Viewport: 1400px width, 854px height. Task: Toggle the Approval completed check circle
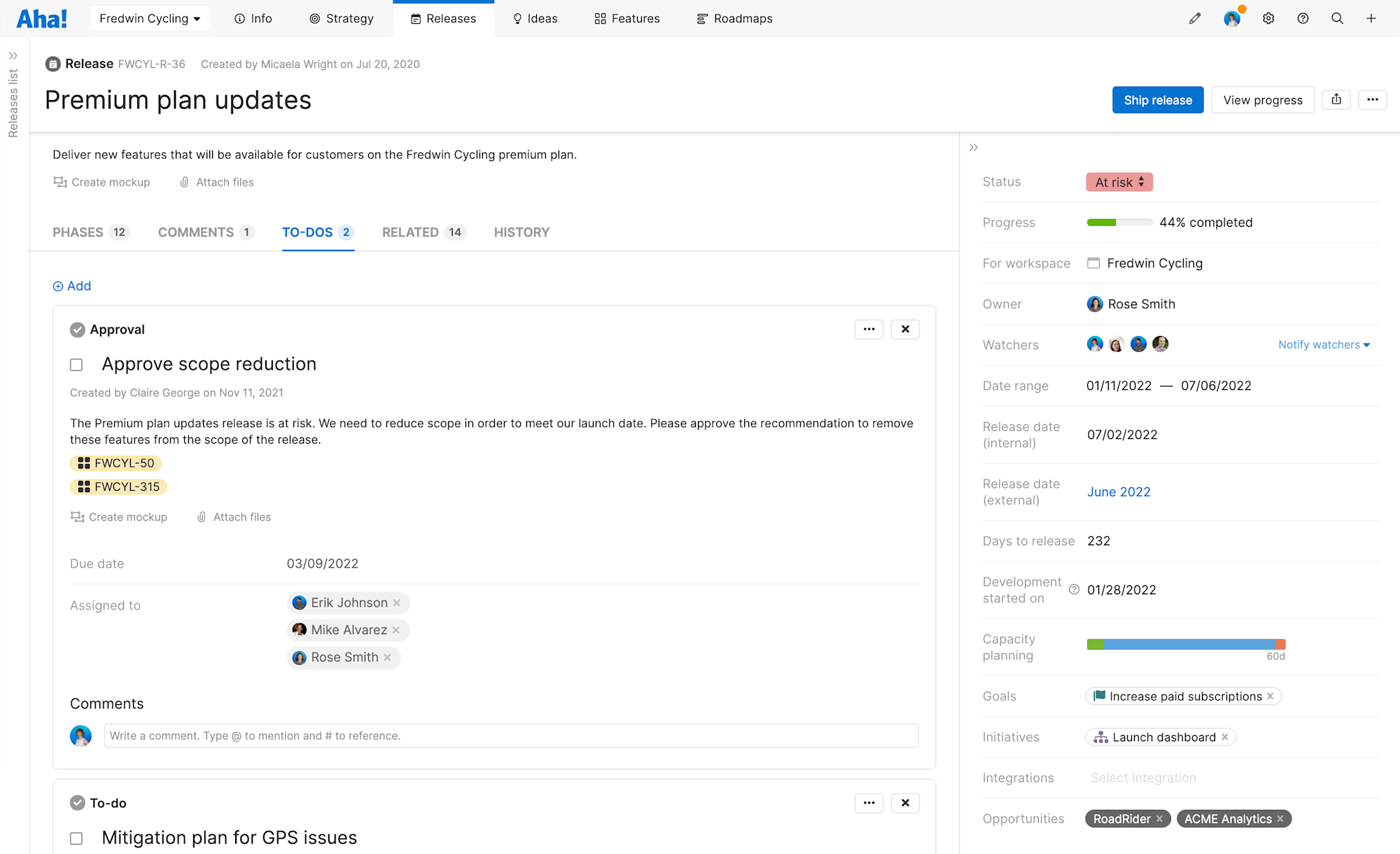click(x=78, y=330)
